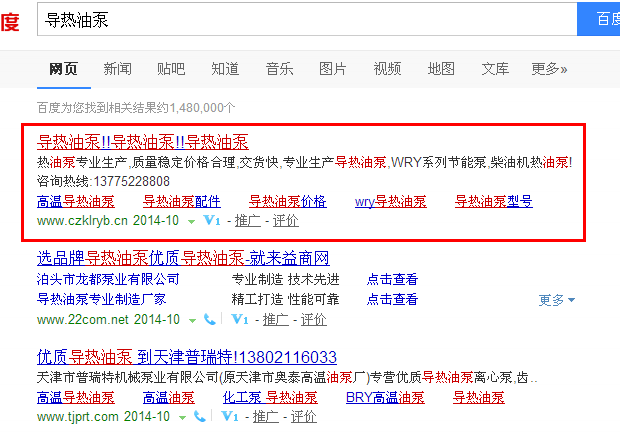Click the text 专业制造 技术先进

pos(285,279)
